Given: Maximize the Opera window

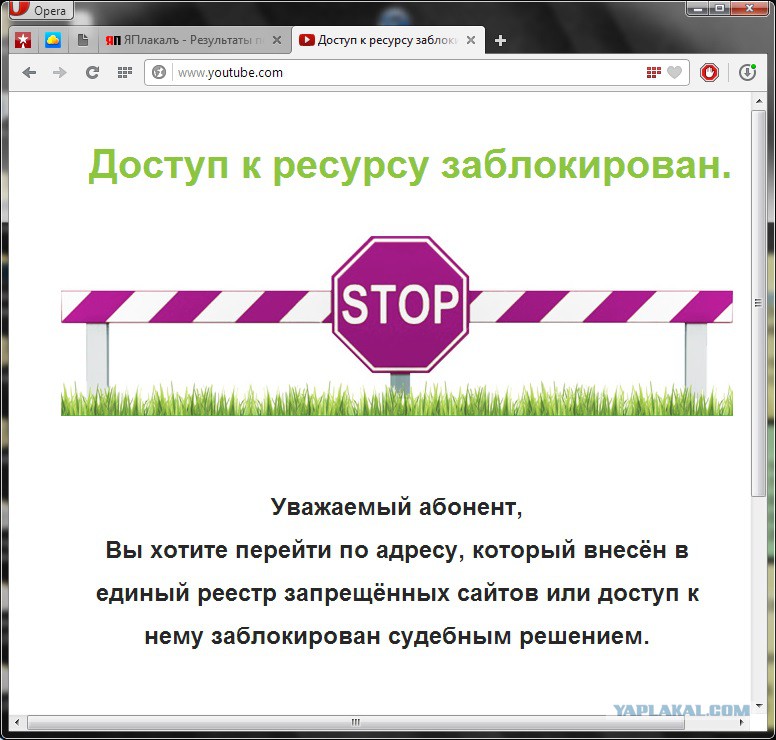Looking at the screenshot, I should [720, 7].
